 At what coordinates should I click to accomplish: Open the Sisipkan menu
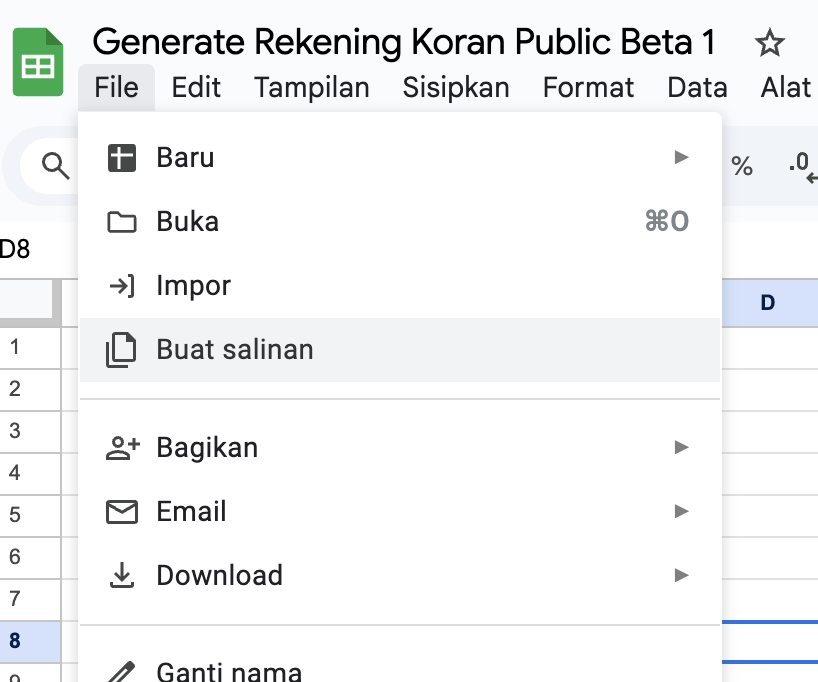point(456,87)
